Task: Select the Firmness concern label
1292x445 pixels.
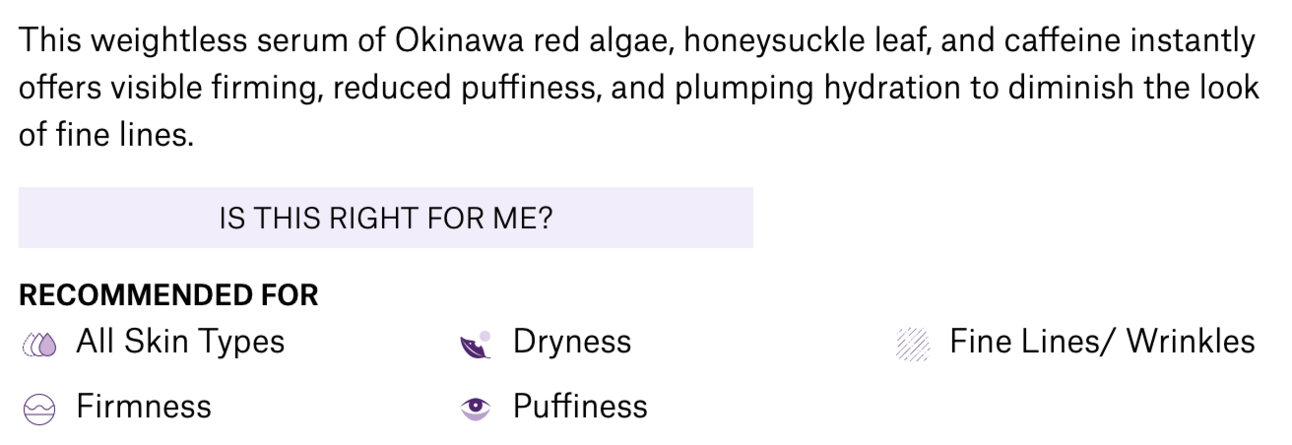Action: (144, 407)
